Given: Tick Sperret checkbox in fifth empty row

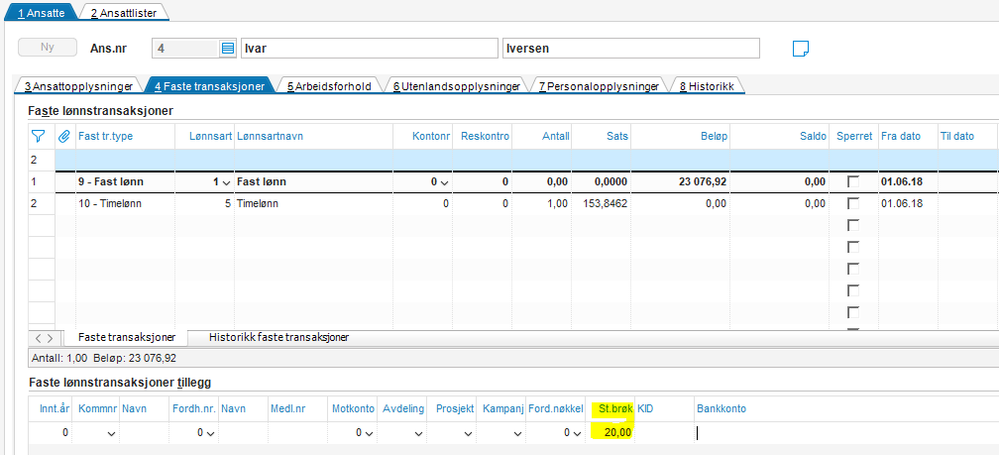Looking at the screenshot, I should tap(852, 312).
